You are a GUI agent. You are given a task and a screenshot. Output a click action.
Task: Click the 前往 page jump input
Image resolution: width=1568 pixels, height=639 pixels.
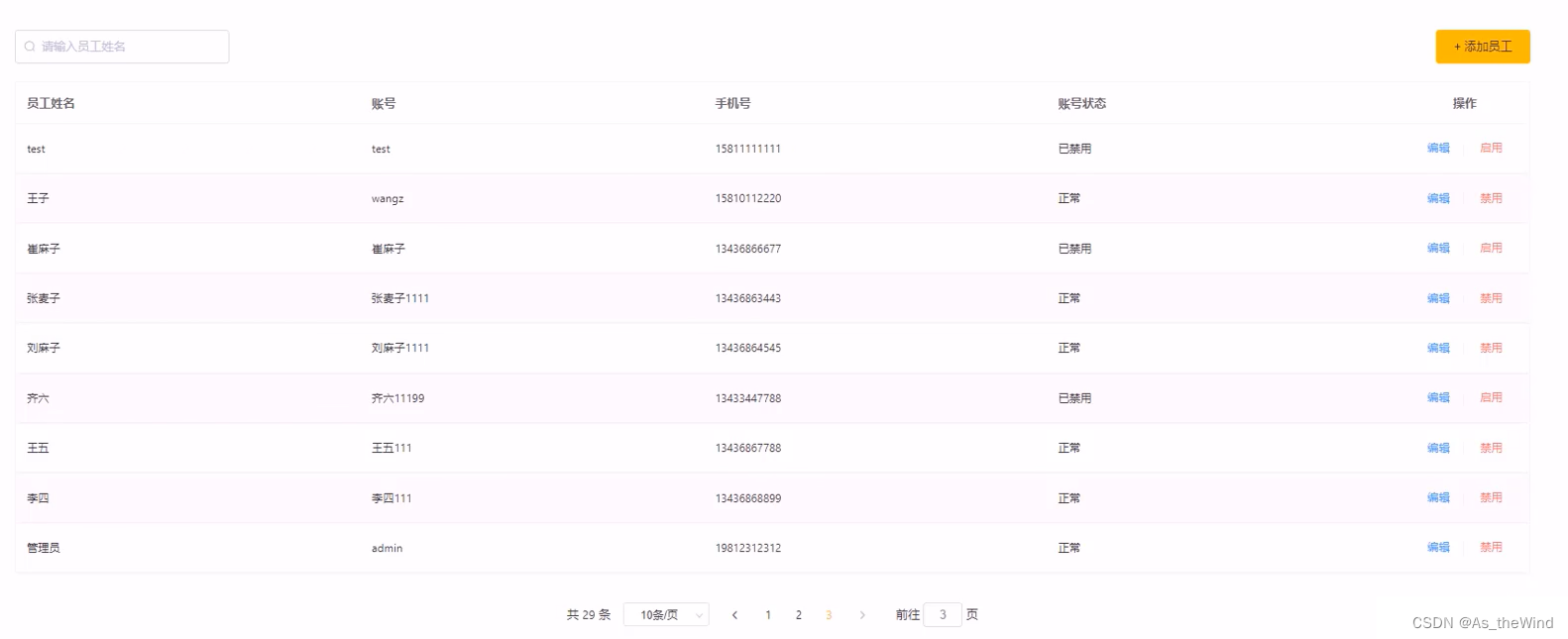point(943,615)
